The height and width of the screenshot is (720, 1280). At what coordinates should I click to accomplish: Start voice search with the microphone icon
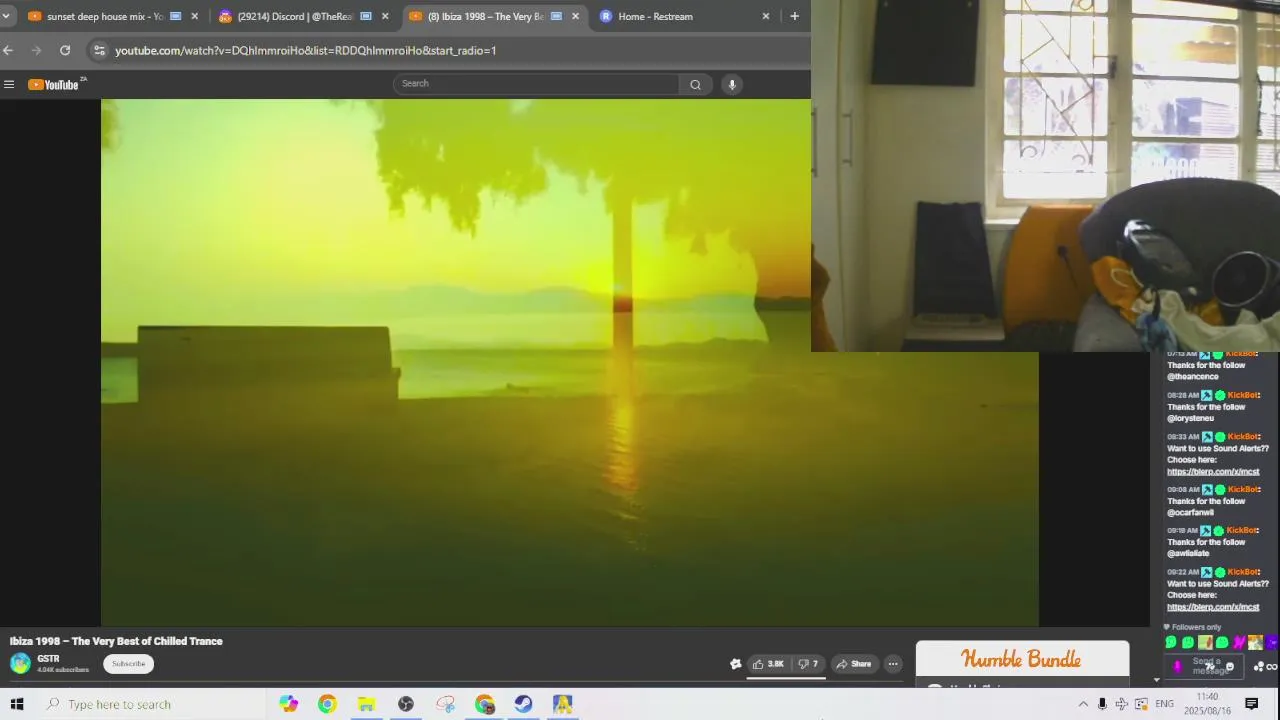[x=732, y=84]
